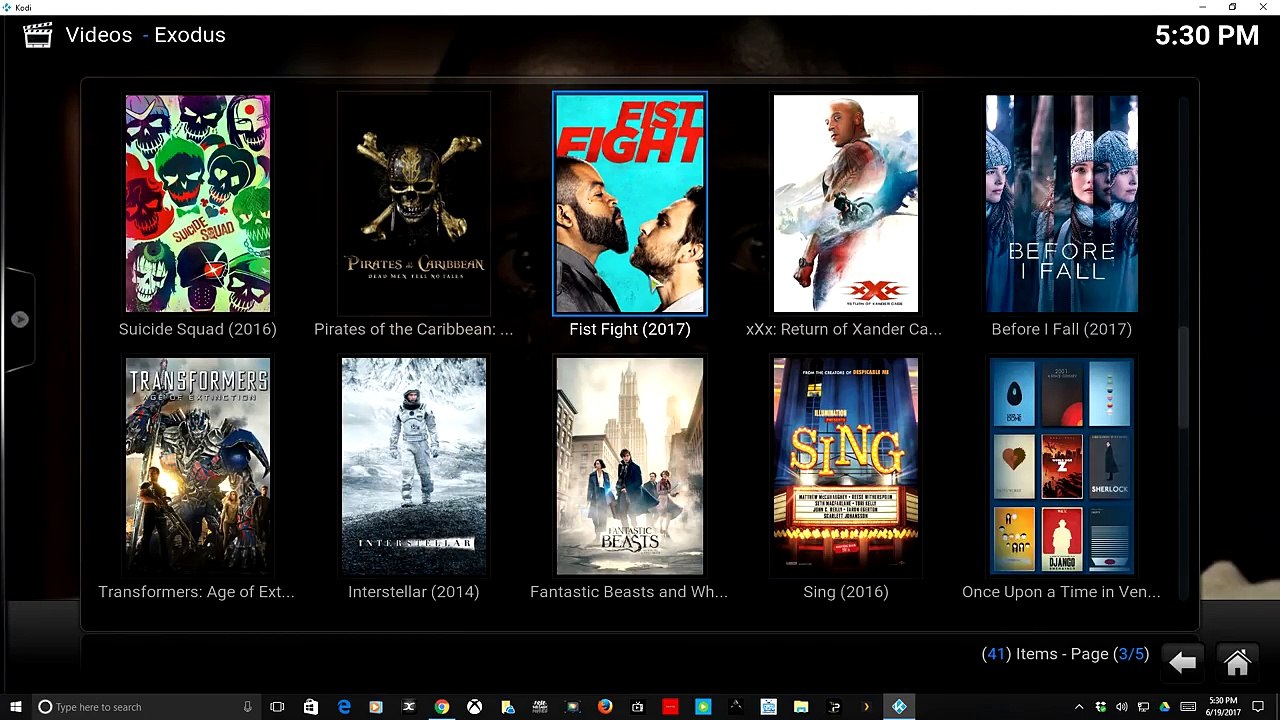Go to the Kodi home screen
1280x720 pixels.
[x=1237, y=662]
